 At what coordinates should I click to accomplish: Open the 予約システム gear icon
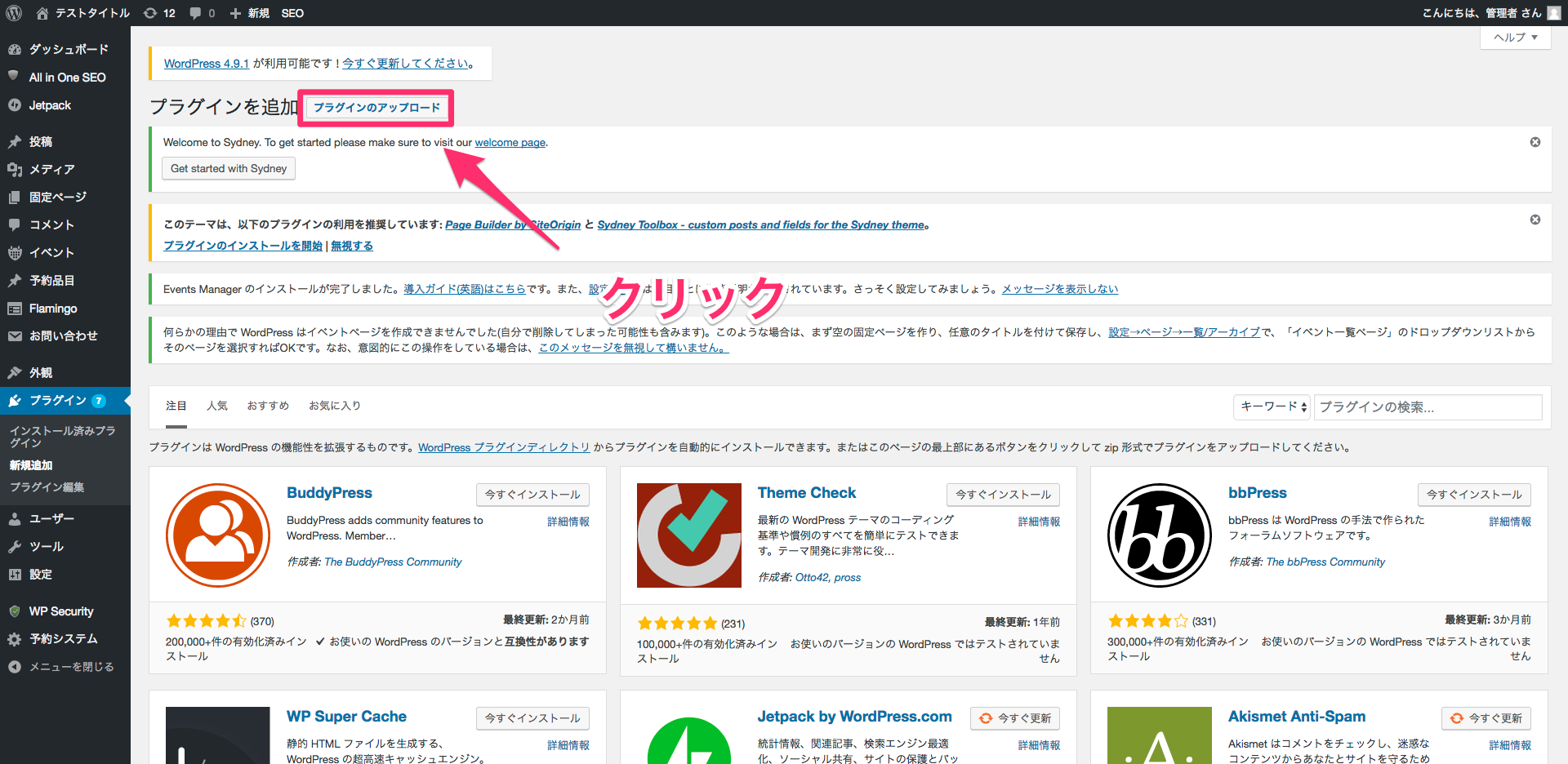(x=14, y=639)
